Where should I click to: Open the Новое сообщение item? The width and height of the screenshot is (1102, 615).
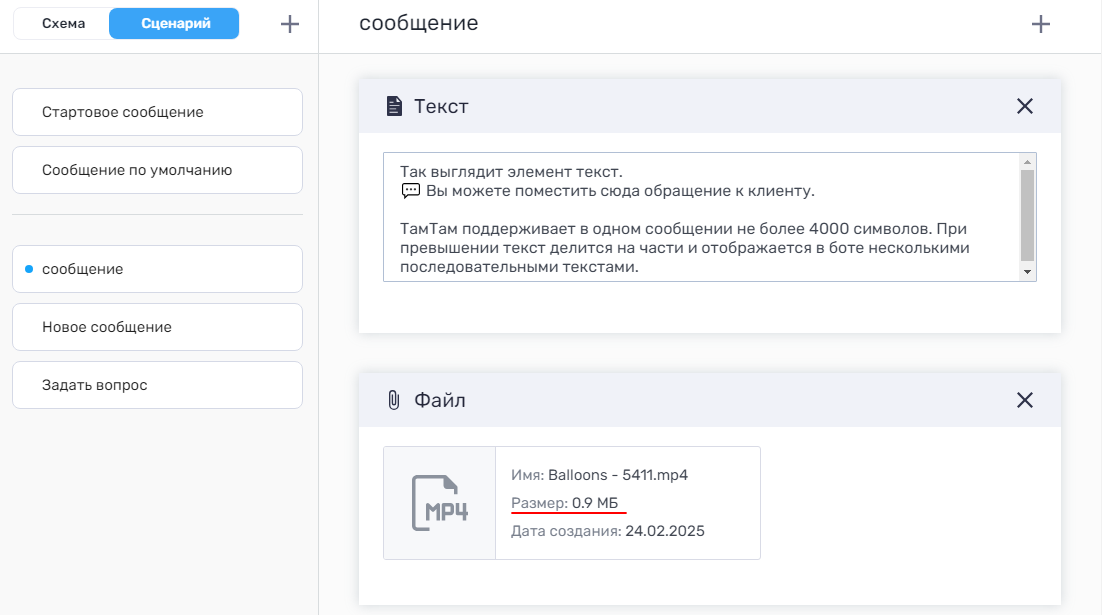pyautogui.click(x=157, y=327)
